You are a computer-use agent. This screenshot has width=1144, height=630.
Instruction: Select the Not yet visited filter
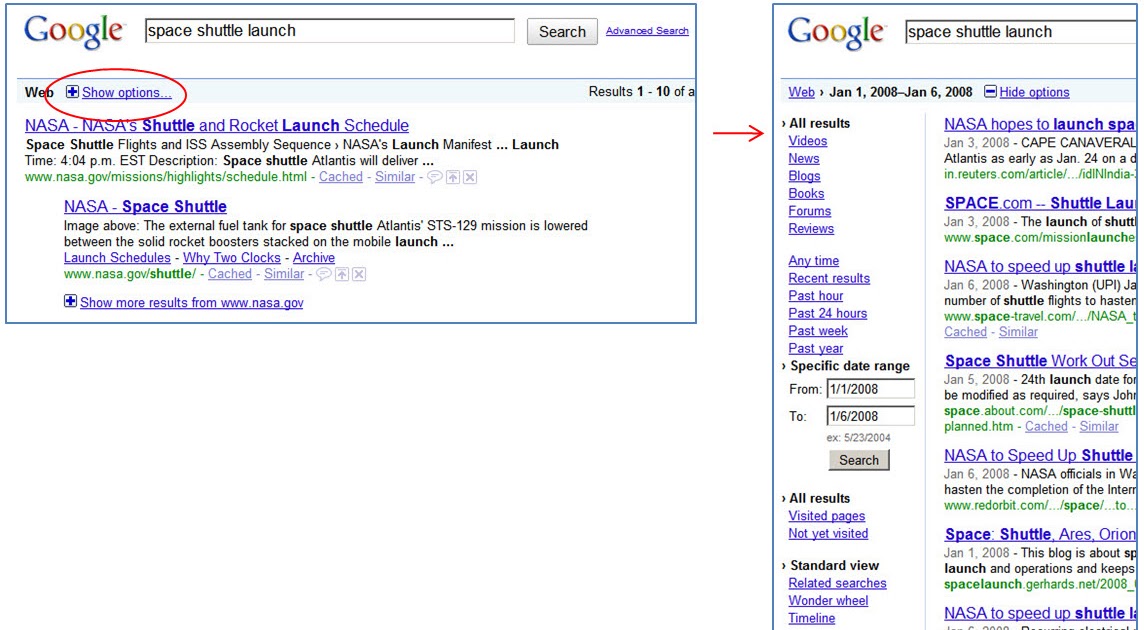click(828, 534)
